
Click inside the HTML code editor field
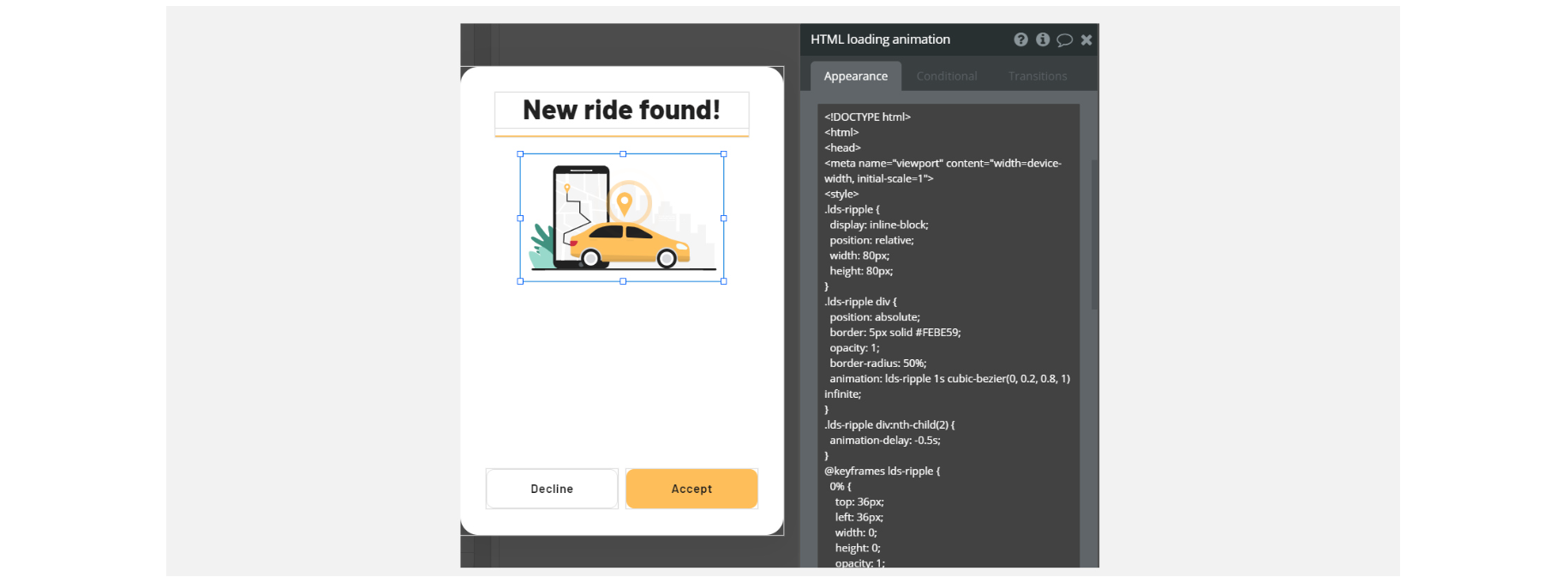pyautogui.click(x=949, y=335)
